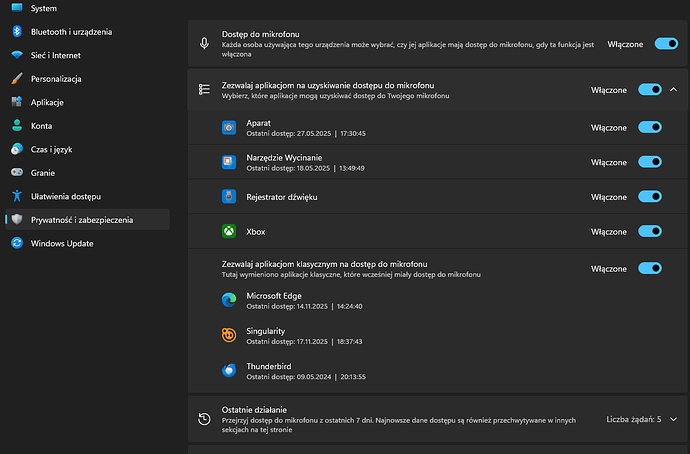
Task: Disable microphone for Narzędzie Wycinanie
Action: coord(649,161)
